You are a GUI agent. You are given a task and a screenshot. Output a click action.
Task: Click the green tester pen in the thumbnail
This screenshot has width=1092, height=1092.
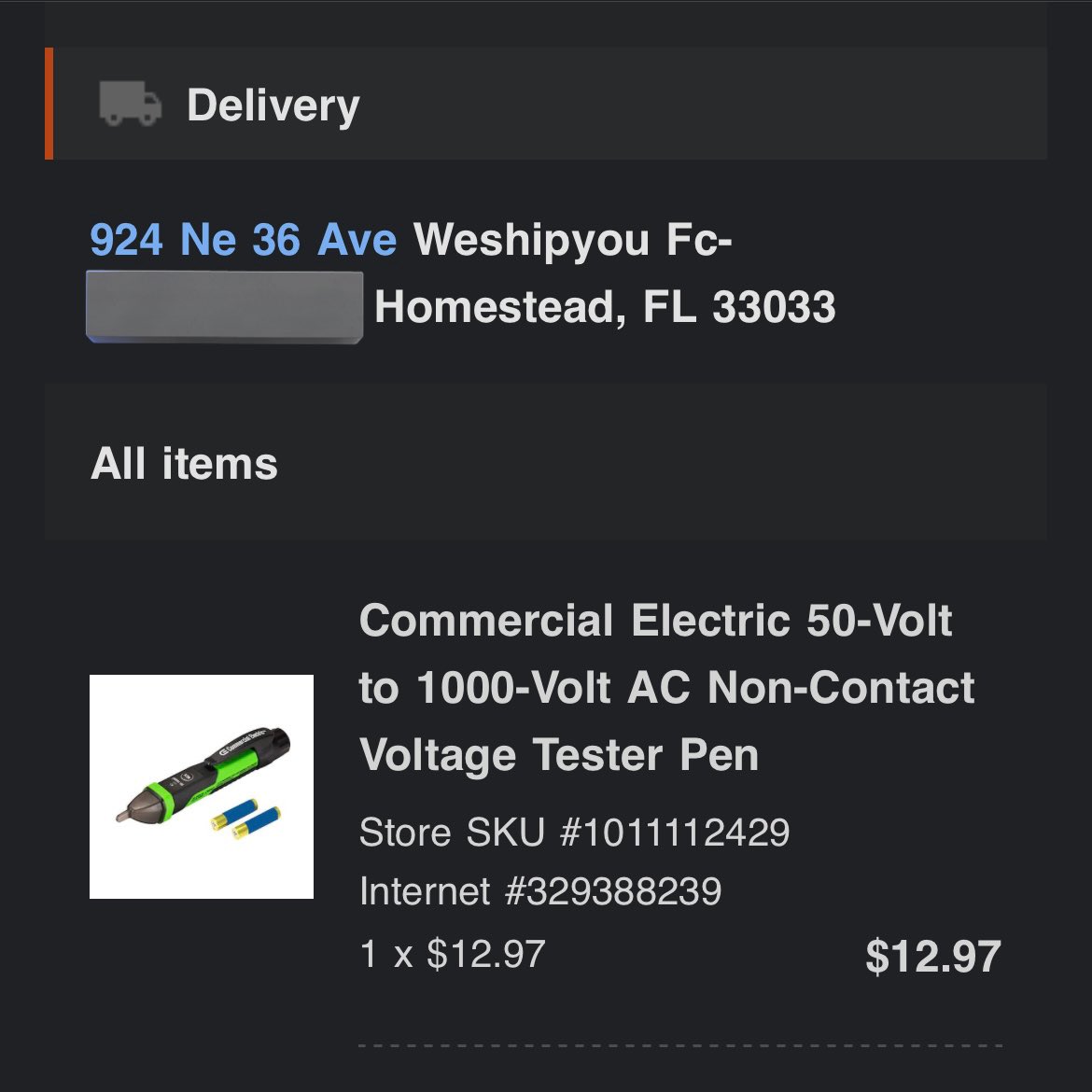[x=203, y=775]
